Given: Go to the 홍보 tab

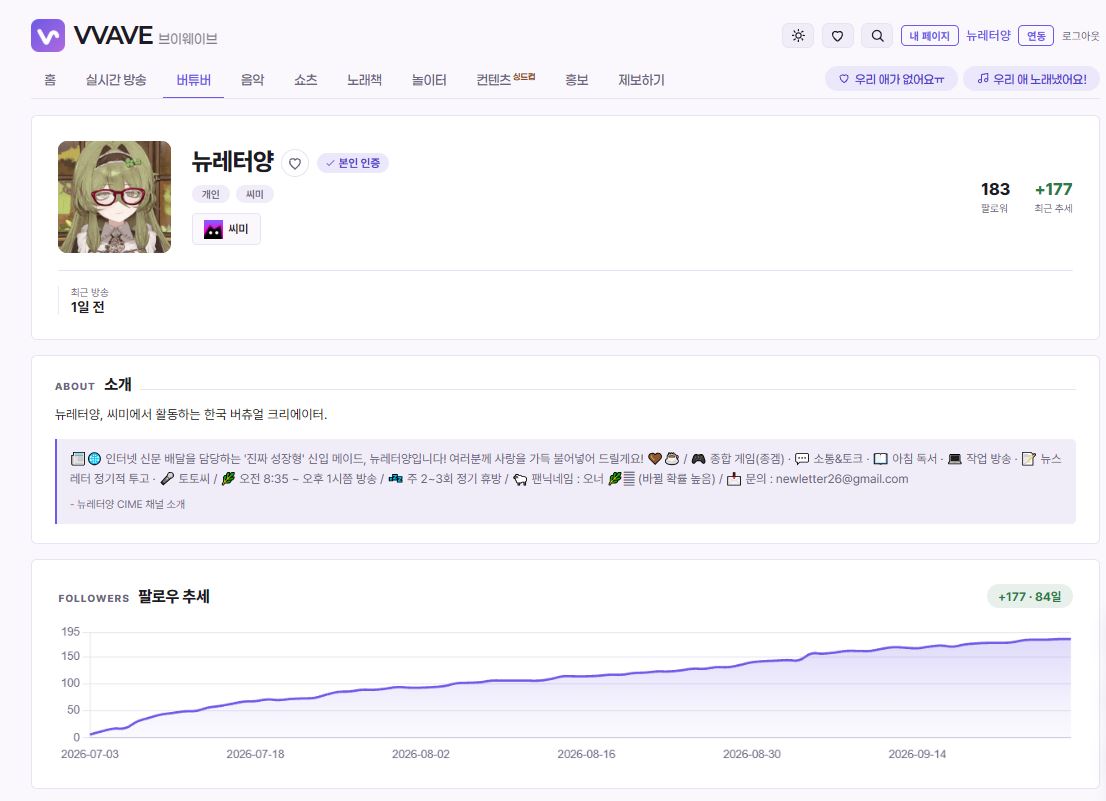Looking at the screenshot, I should tap(576, 80).
